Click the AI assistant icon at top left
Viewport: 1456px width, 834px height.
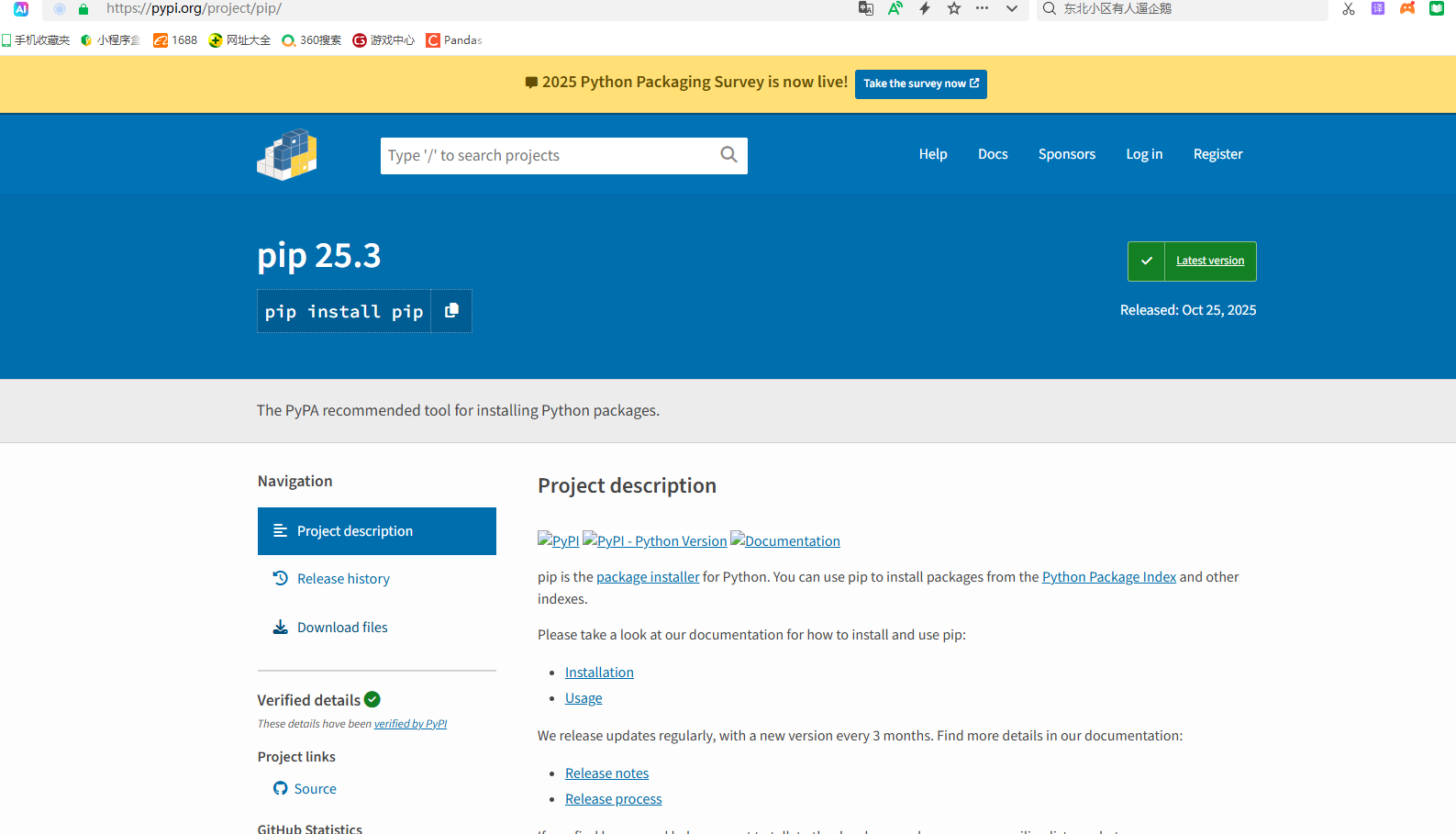(x=21, y=8)
